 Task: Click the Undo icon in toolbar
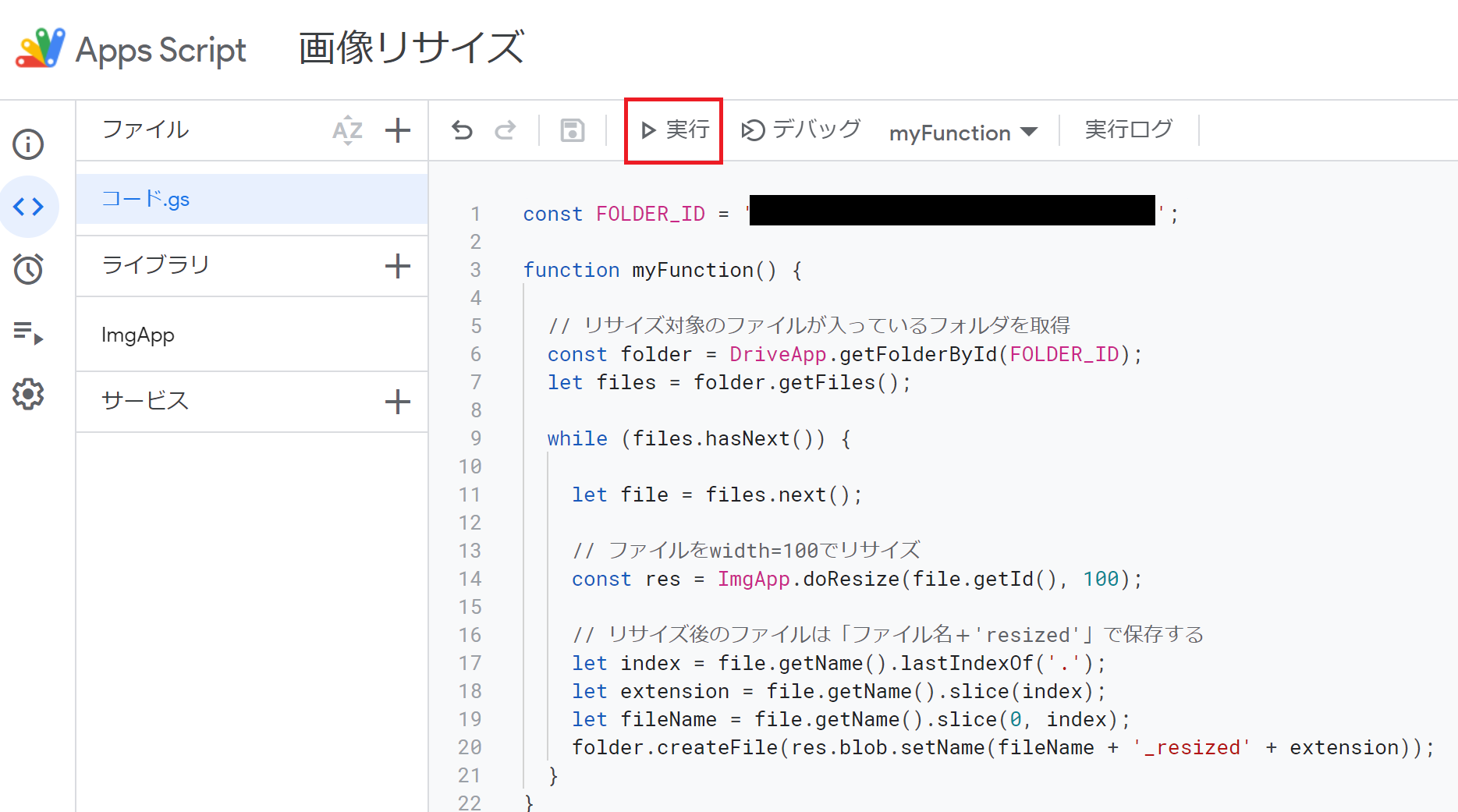tap(462, 129)
